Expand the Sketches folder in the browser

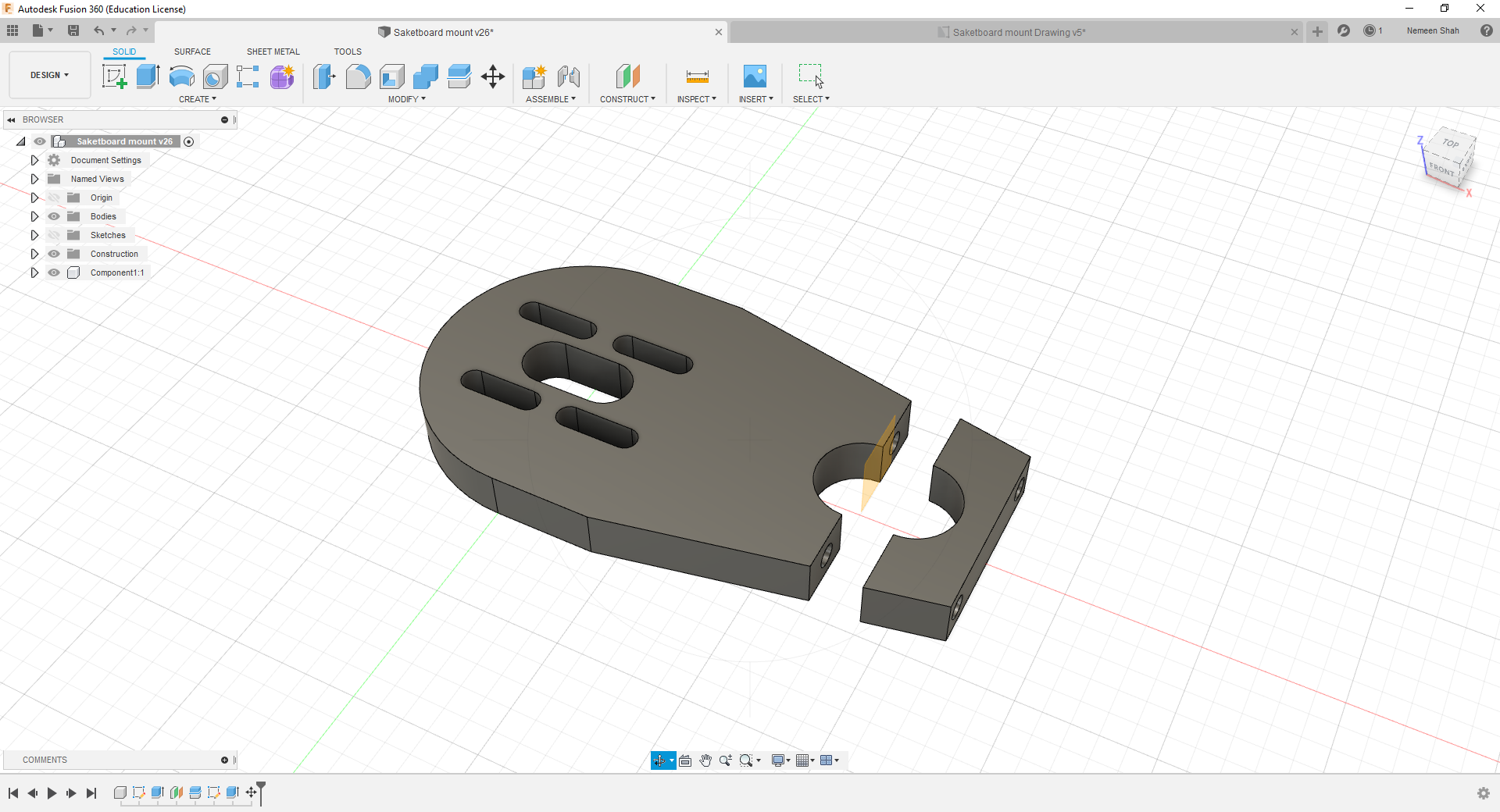[34, 235]
